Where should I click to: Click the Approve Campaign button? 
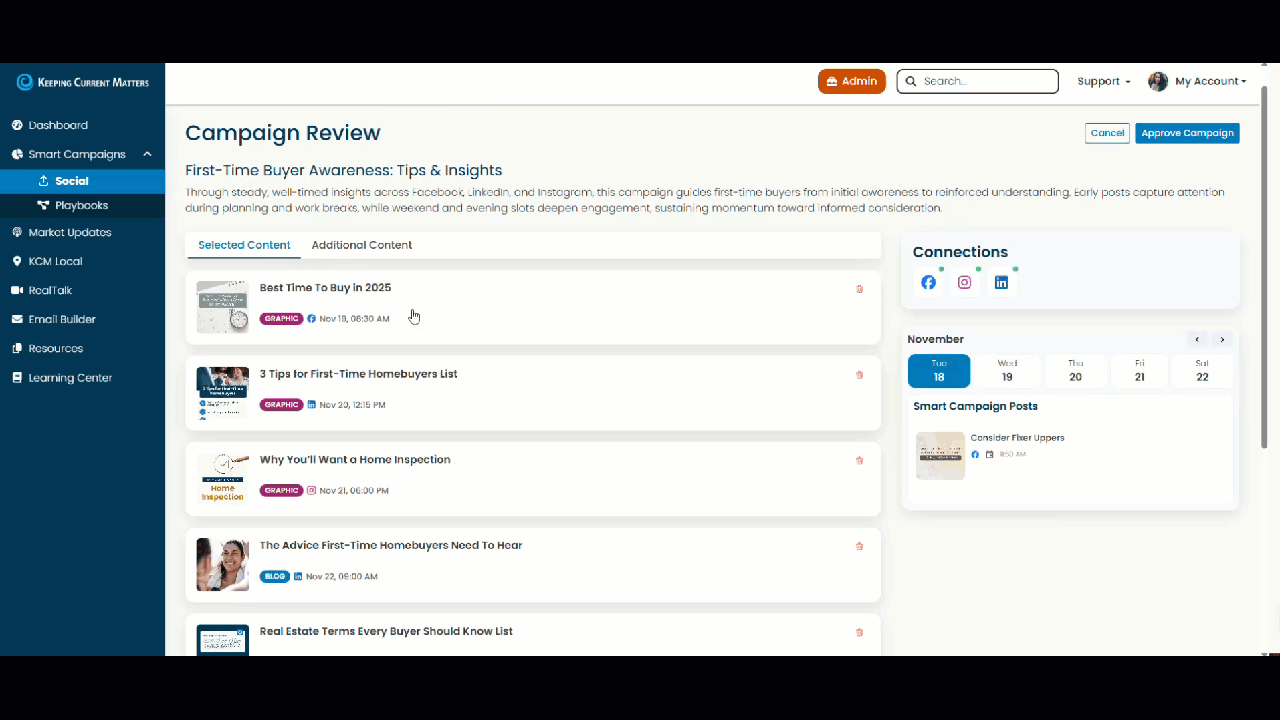[x=1187, y=133]
